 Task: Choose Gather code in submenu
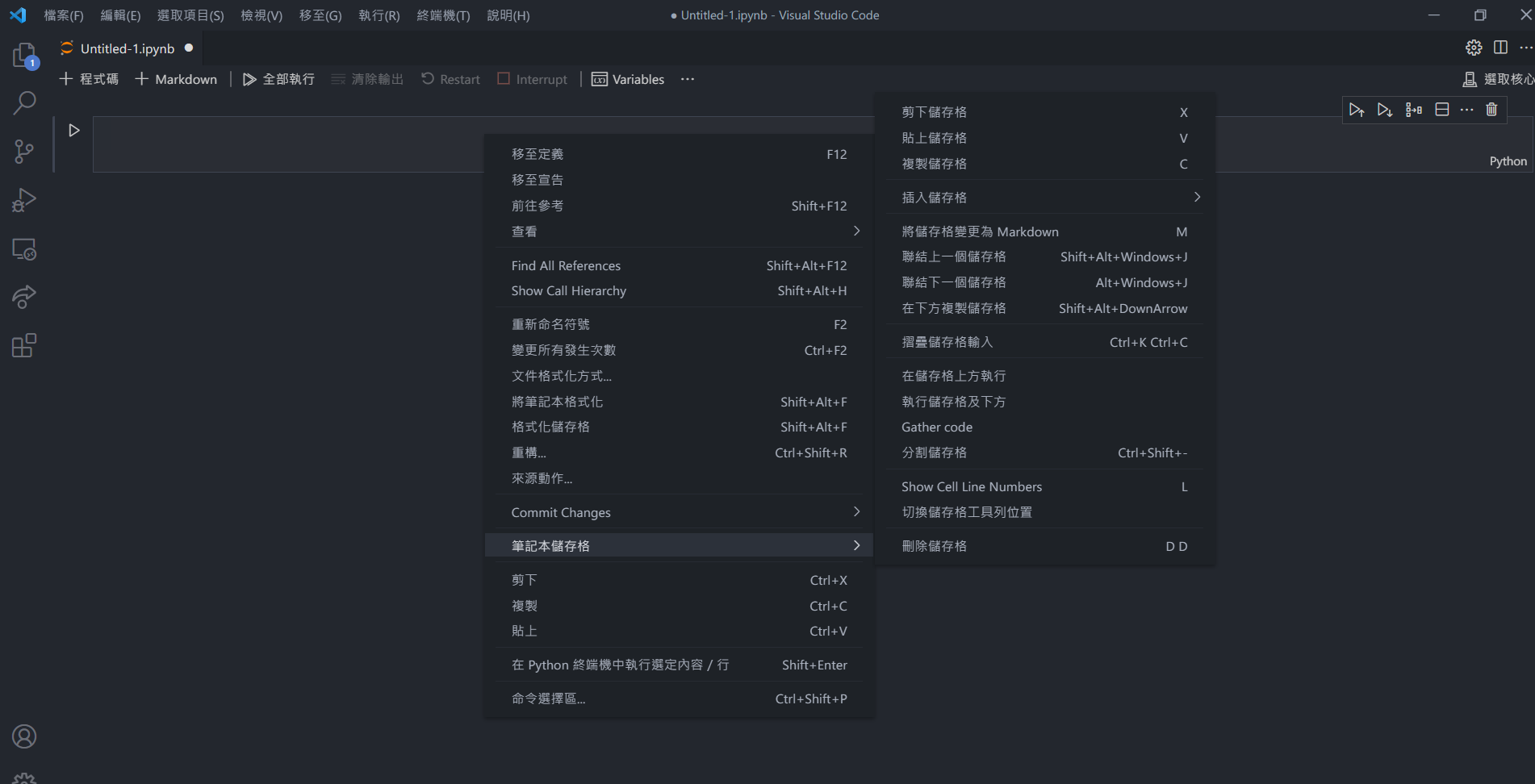1045,427
